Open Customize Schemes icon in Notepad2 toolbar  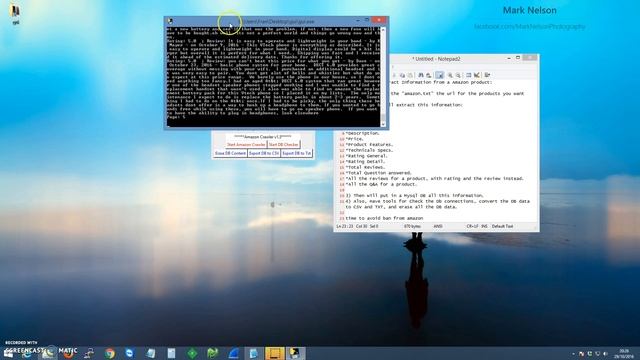pyautogui.click(x=477, y=75)
